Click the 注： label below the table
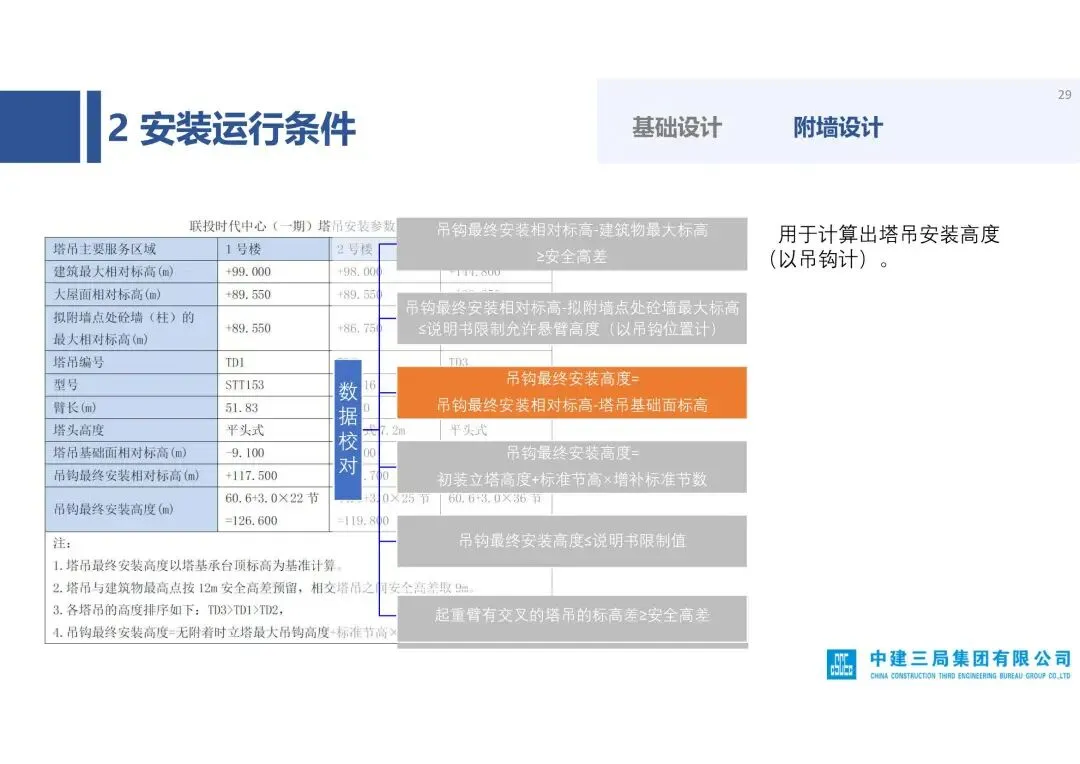Image resolution: width=1080 pixels, height=764 pixels. pyautogui.click(x=62, y=543)
